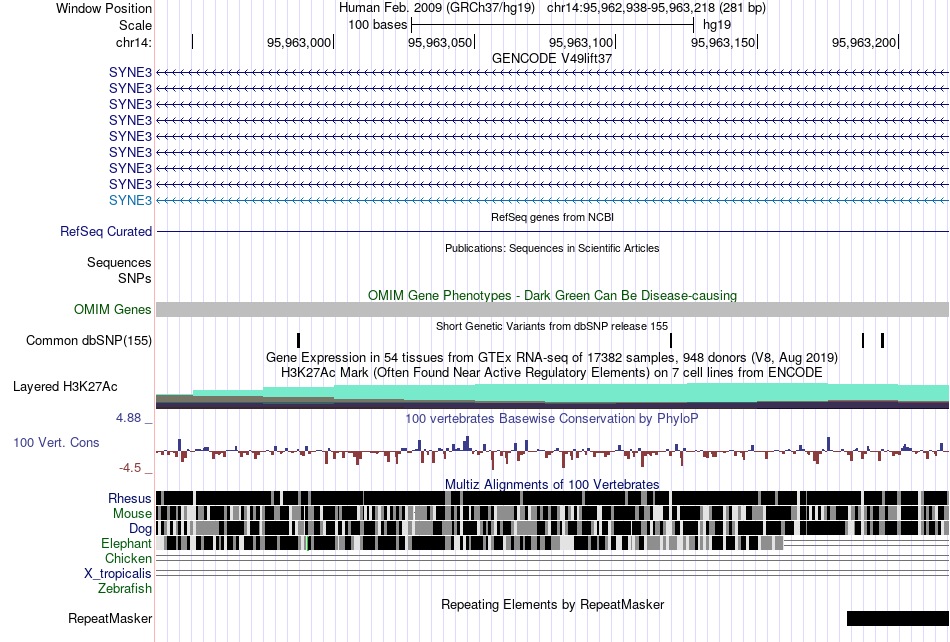Click the Sequences track label

pyautogui.click(x=119, y=262)
